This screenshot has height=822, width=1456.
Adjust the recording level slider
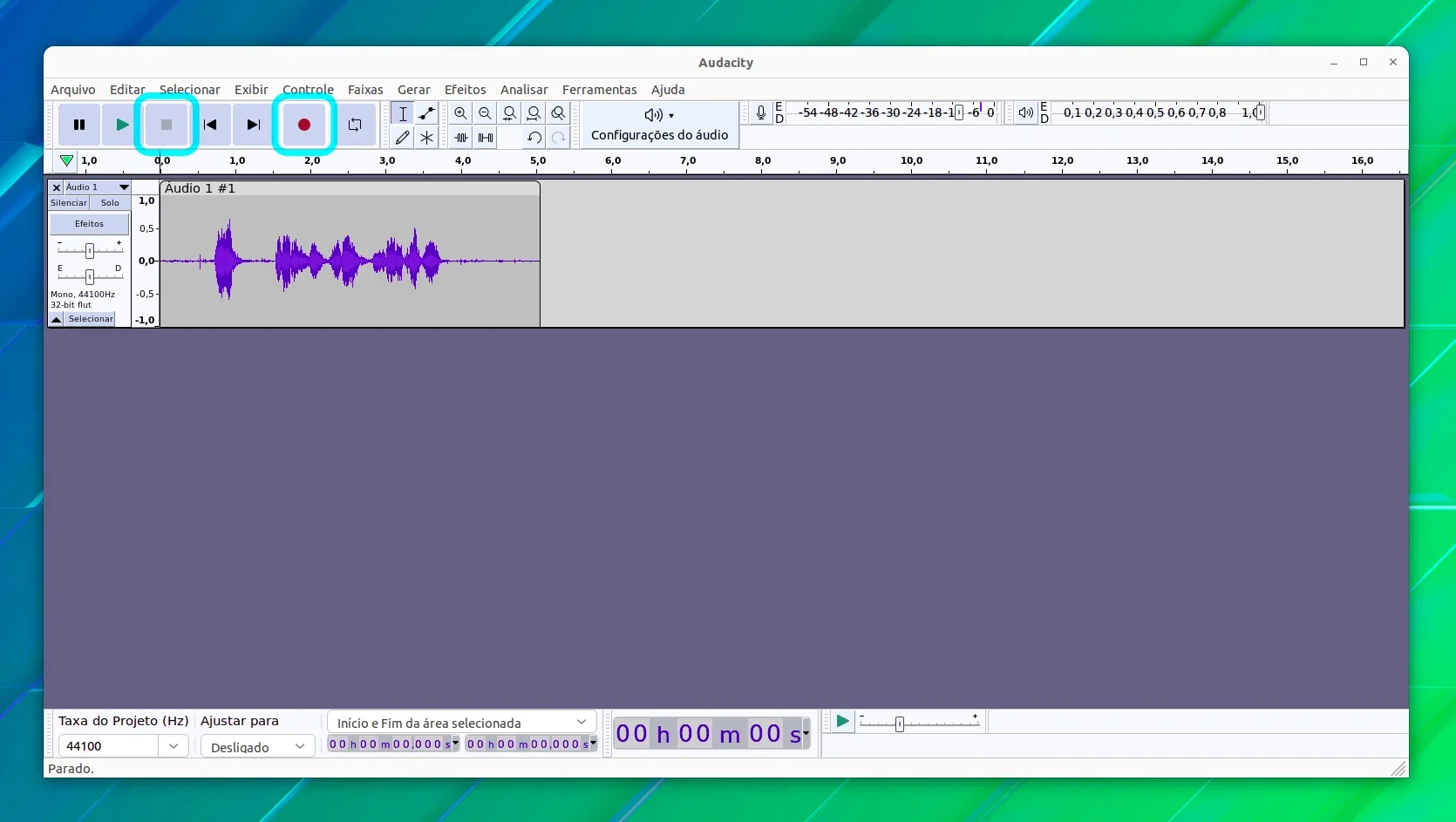[959, 112]
